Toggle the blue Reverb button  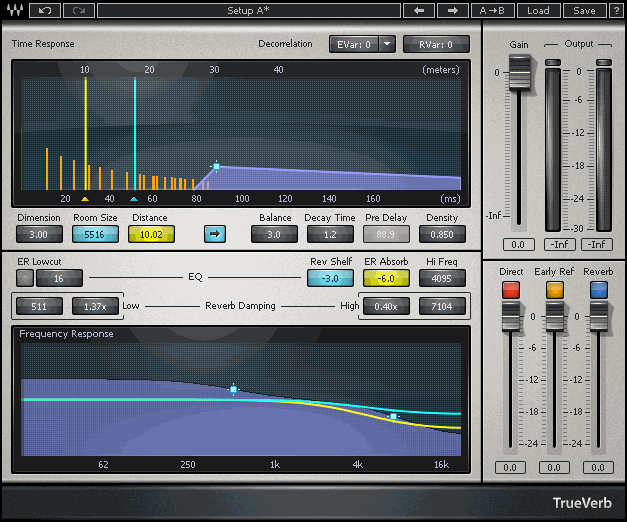coord(599,290)
